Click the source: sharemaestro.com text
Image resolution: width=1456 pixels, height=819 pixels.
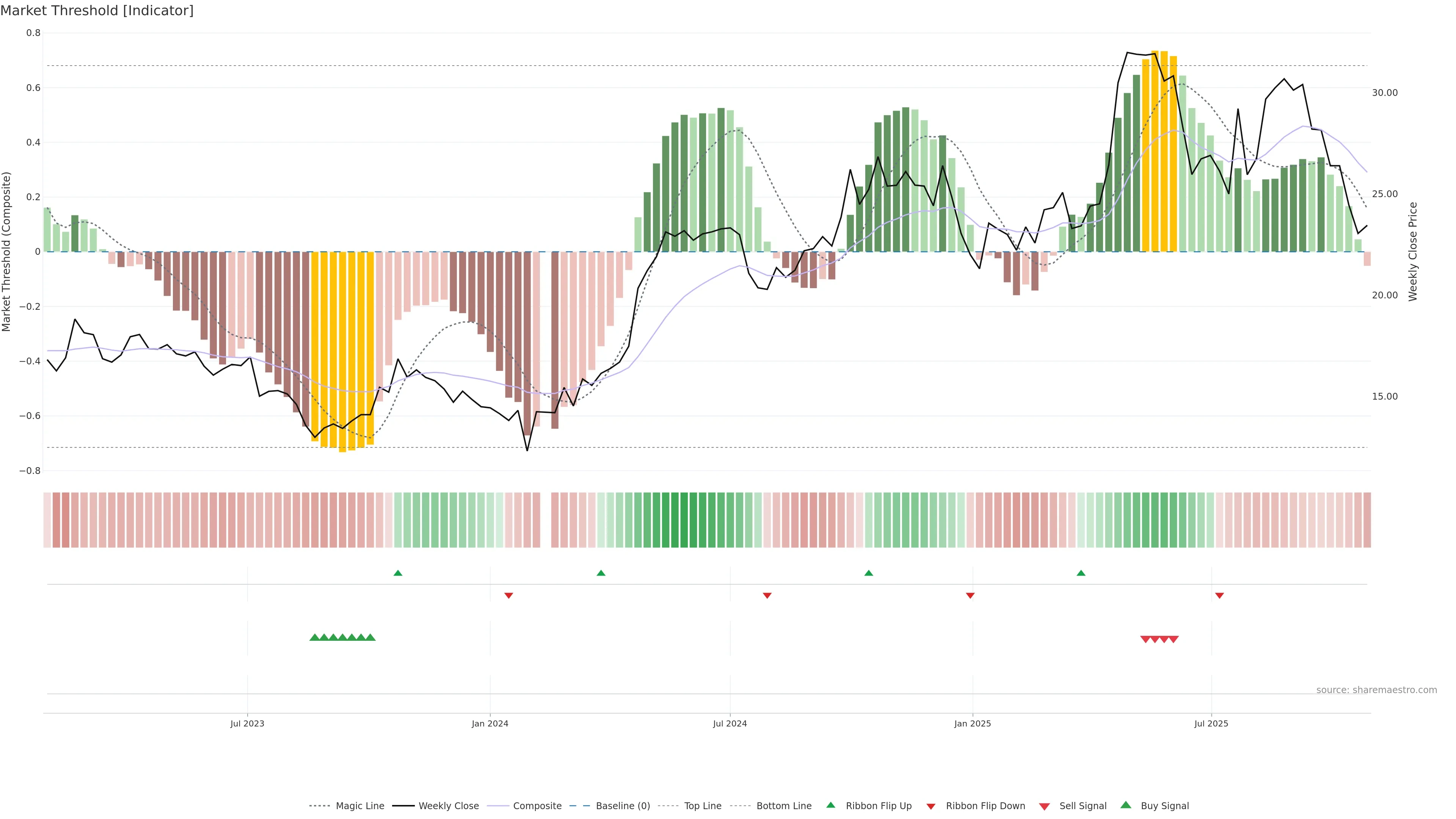(x=1376, y=690)
